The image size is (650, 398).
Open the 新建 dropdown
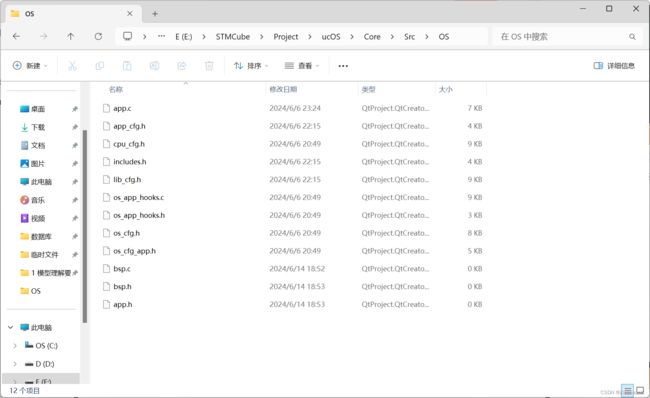click(x=30, y=66)
